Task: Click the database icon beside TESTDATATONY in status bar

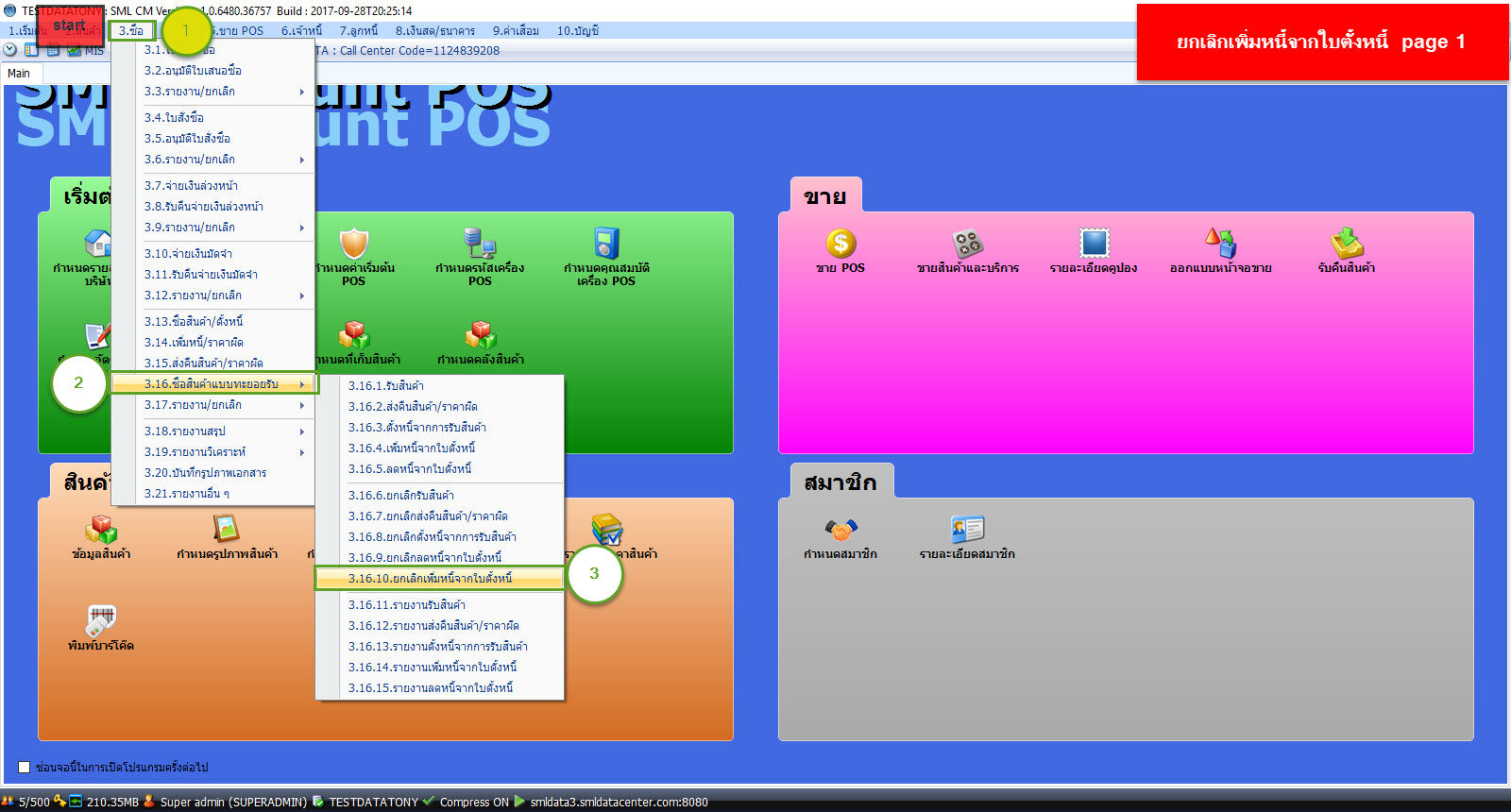Action: pos(319,802)
